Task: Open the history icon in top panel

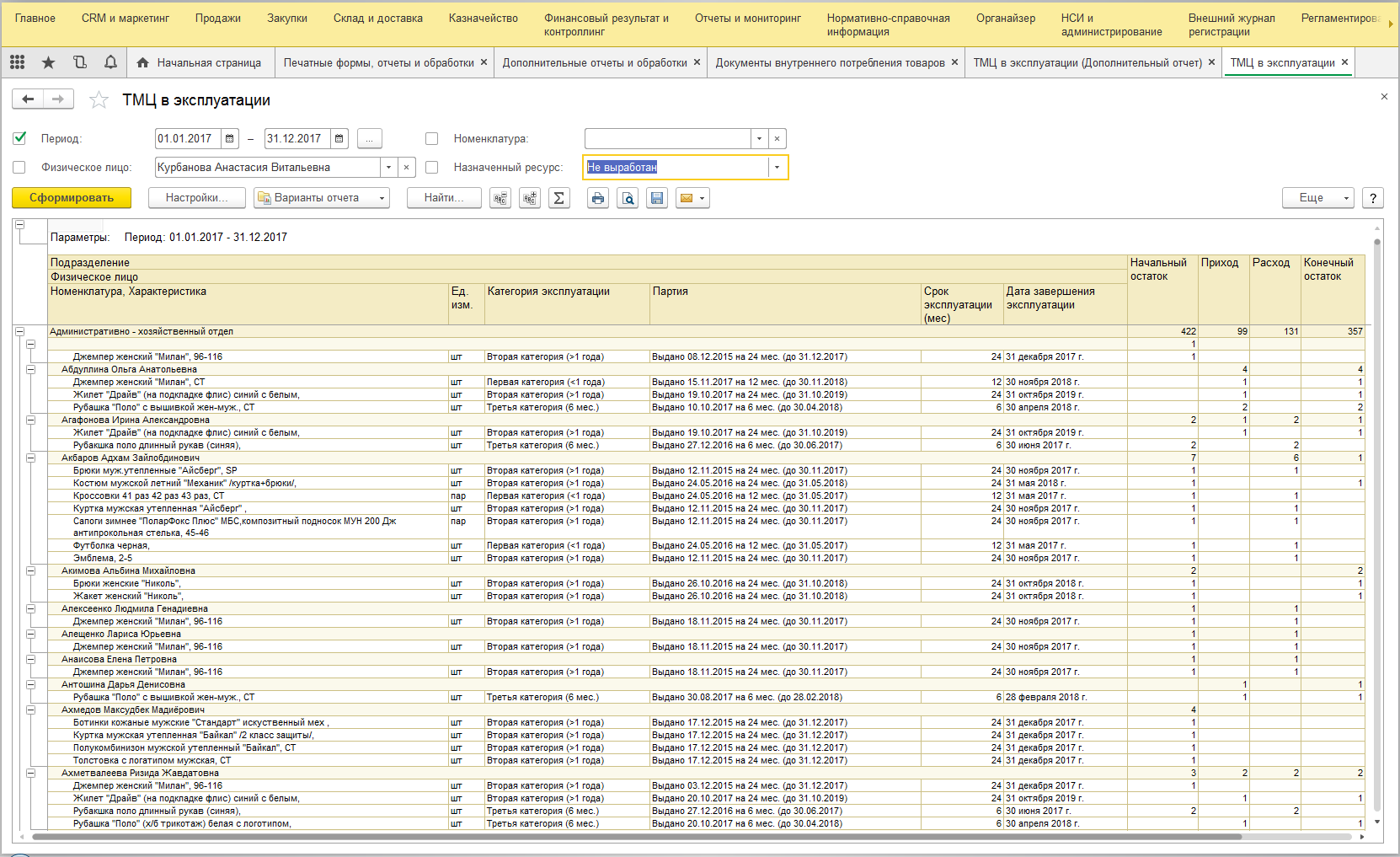Action: pyautogui.click(x=80, y=62)
